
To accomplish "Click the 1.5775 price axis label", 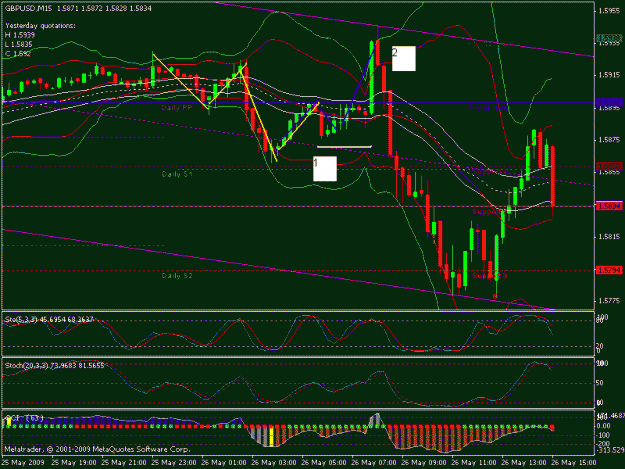I will tap(609, 301).
